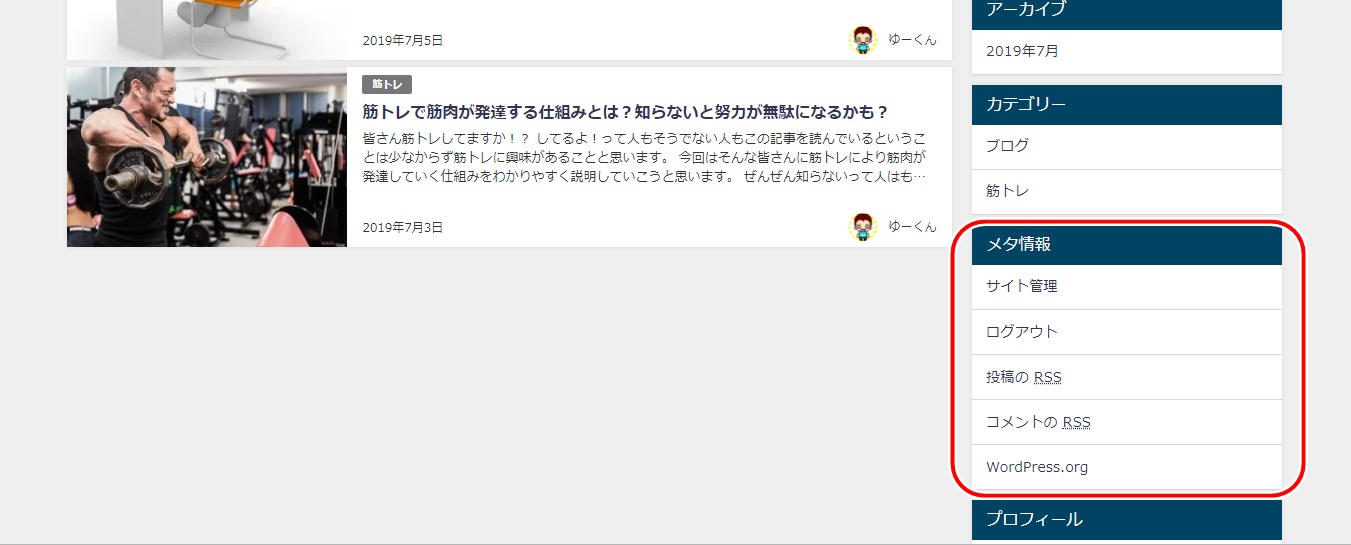Open サイト管理 under メタ情報
1351x545 pixels.
tap(1021, 286)
